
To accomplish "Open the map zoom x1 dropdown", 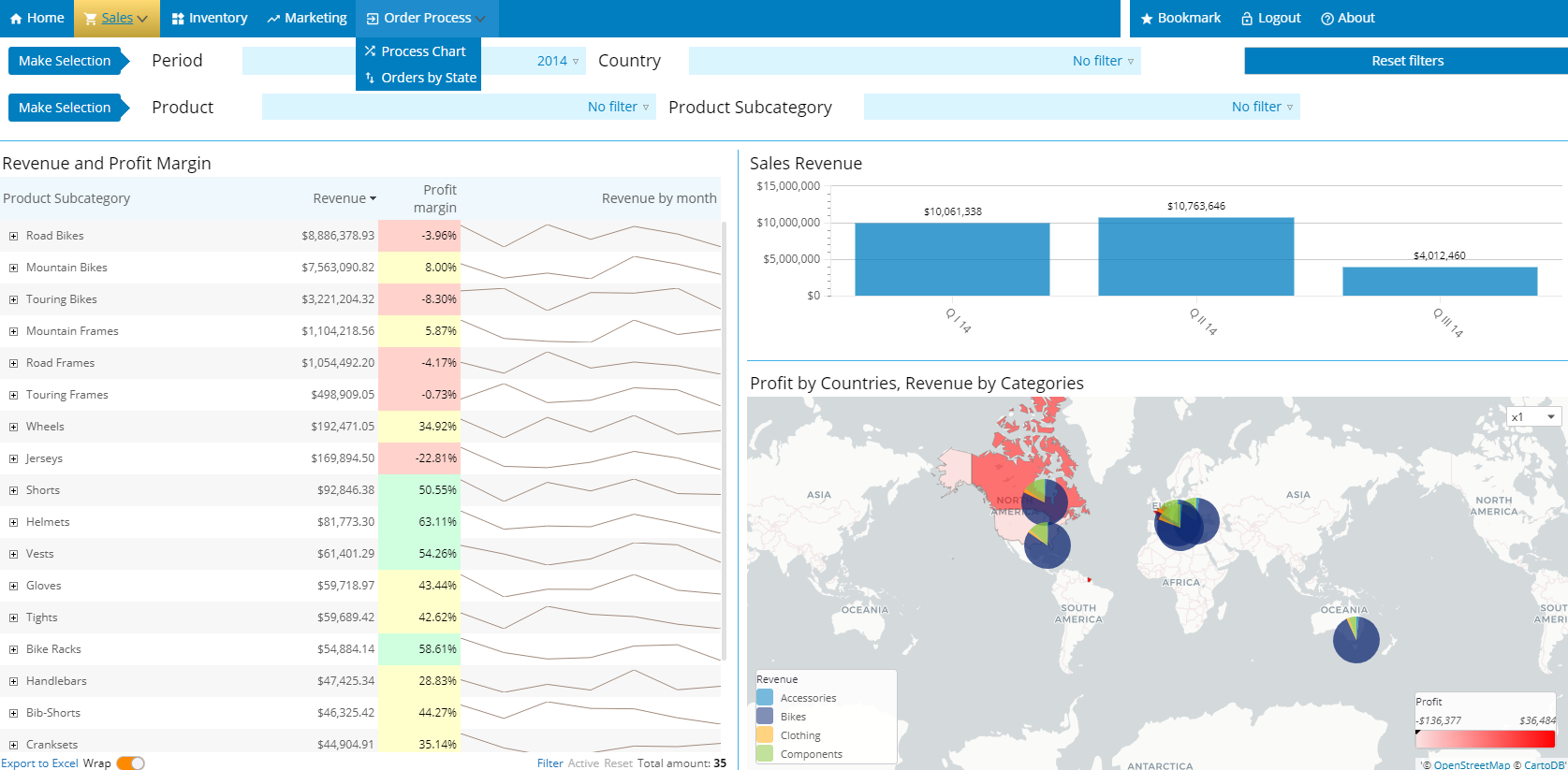I will 1532,417.
